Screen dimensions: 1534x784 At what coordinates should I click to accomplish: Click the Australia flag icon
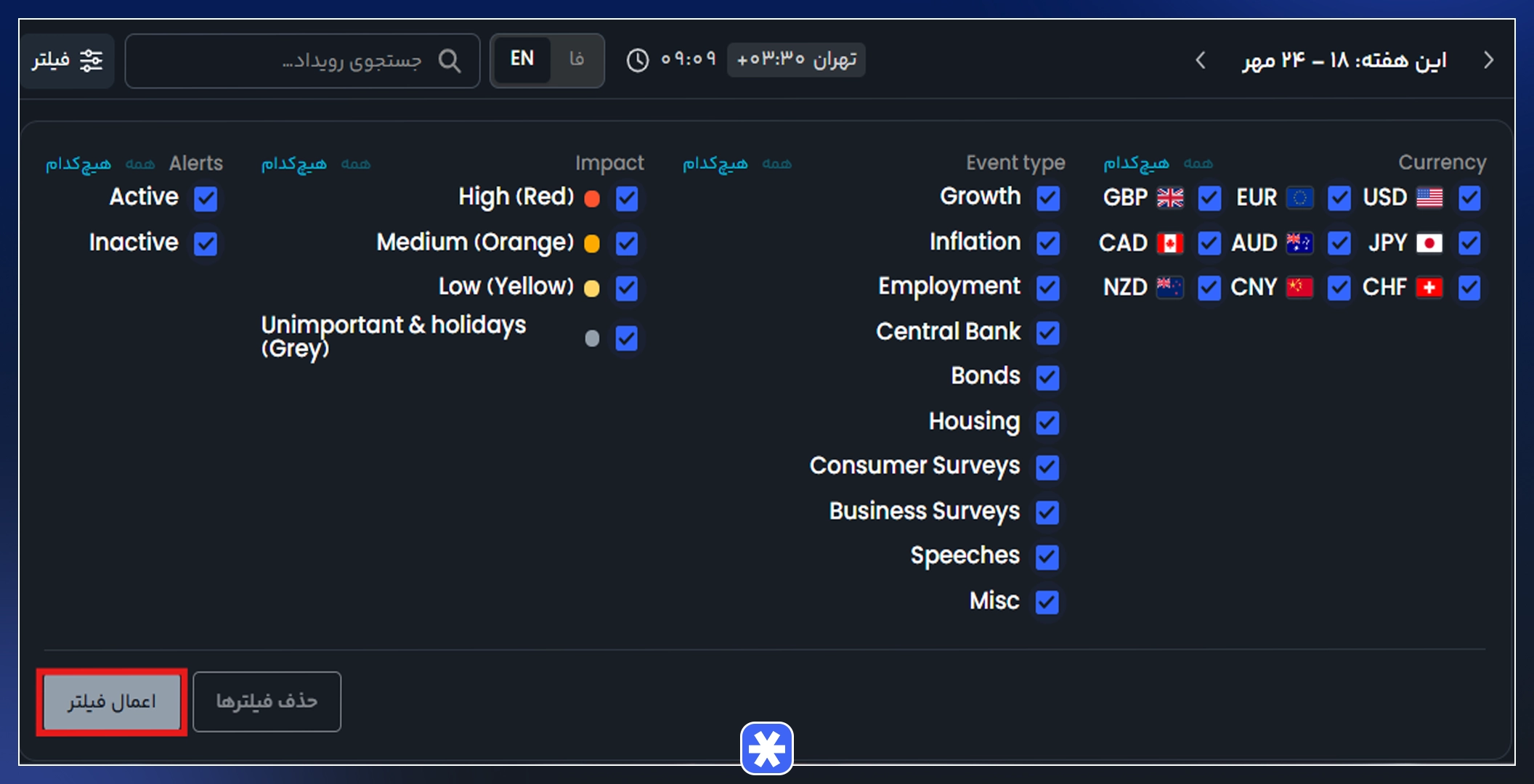[1299, 243]
